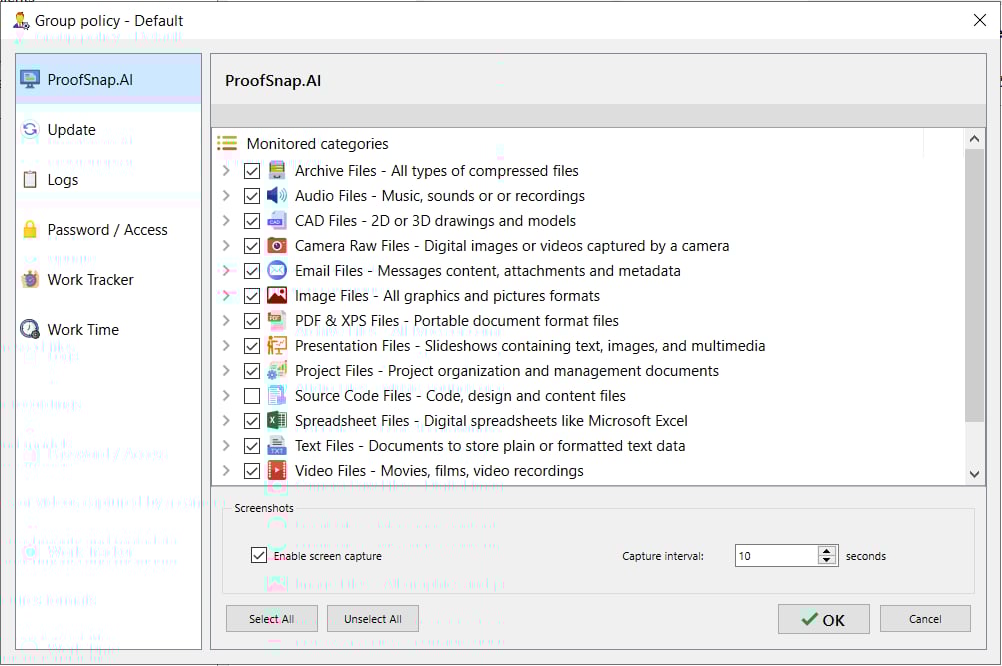
Task: Expand the Text Files category chevron
Action: coord(226,446)
